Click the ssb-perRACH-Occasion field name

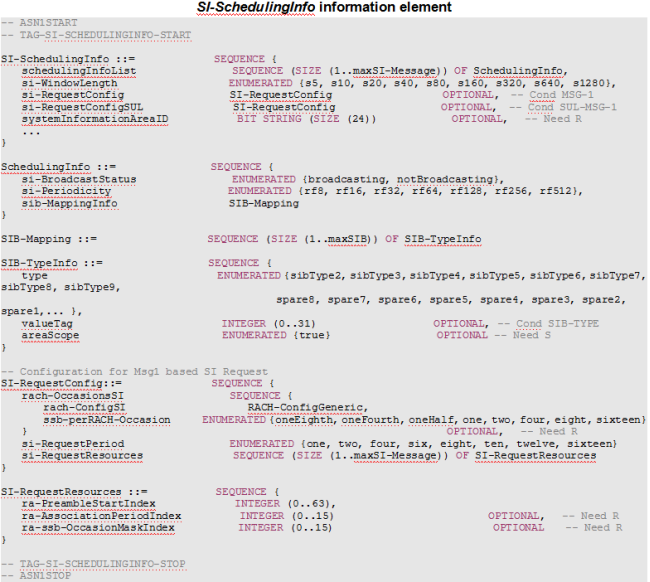click(107, 420)
